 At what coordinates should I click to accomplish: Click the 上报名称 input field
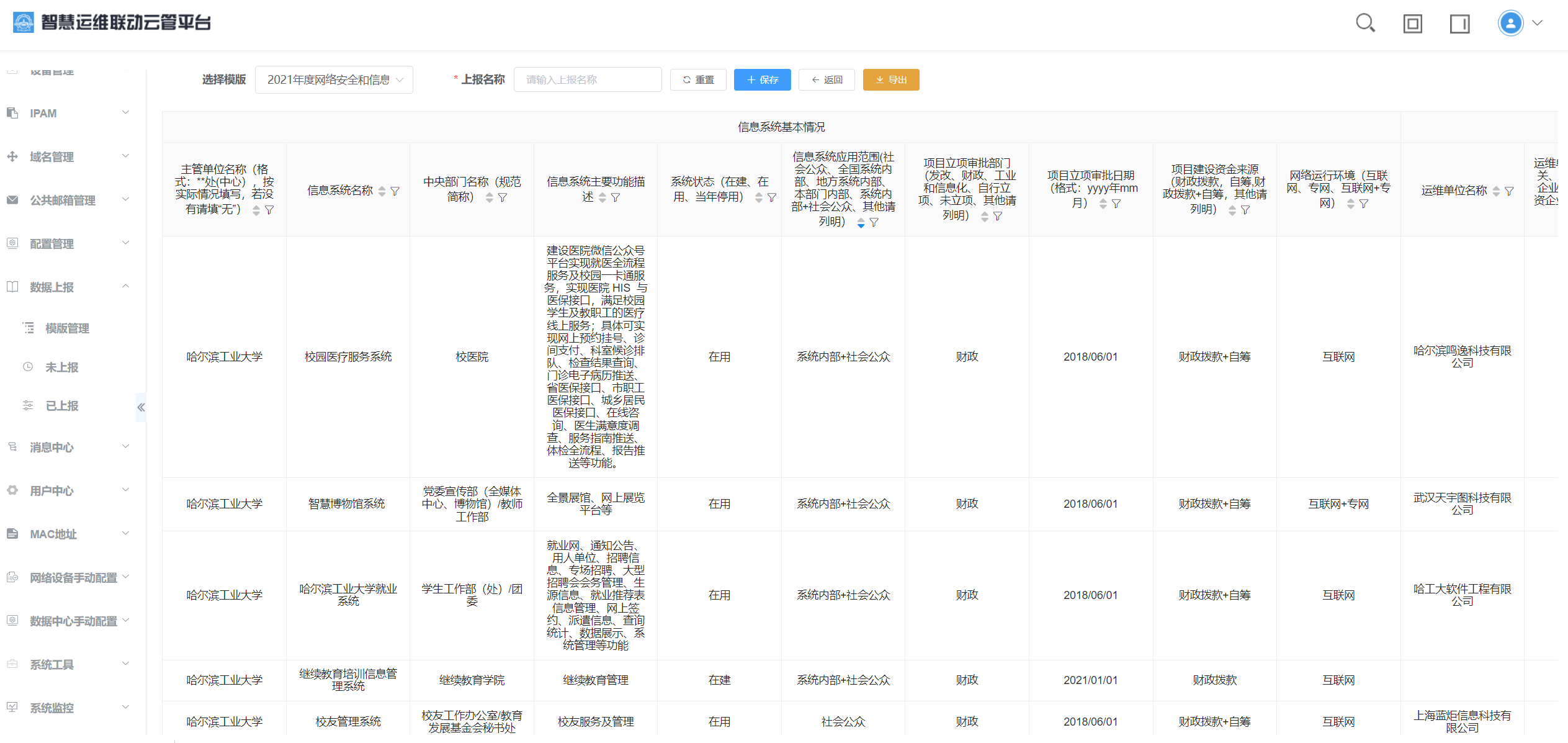tap(587, 80)
